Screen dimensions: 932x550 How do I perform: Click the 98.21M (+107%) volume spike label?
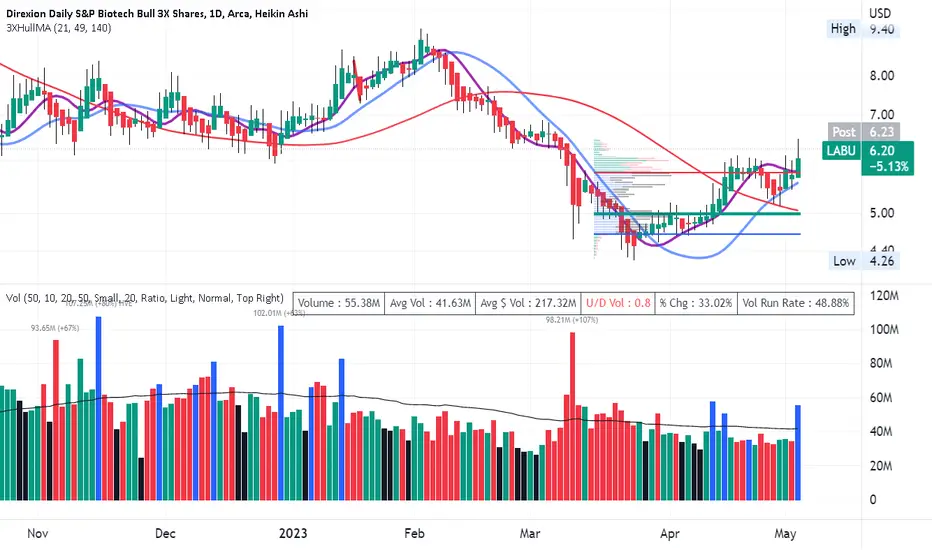pos(572,320)
